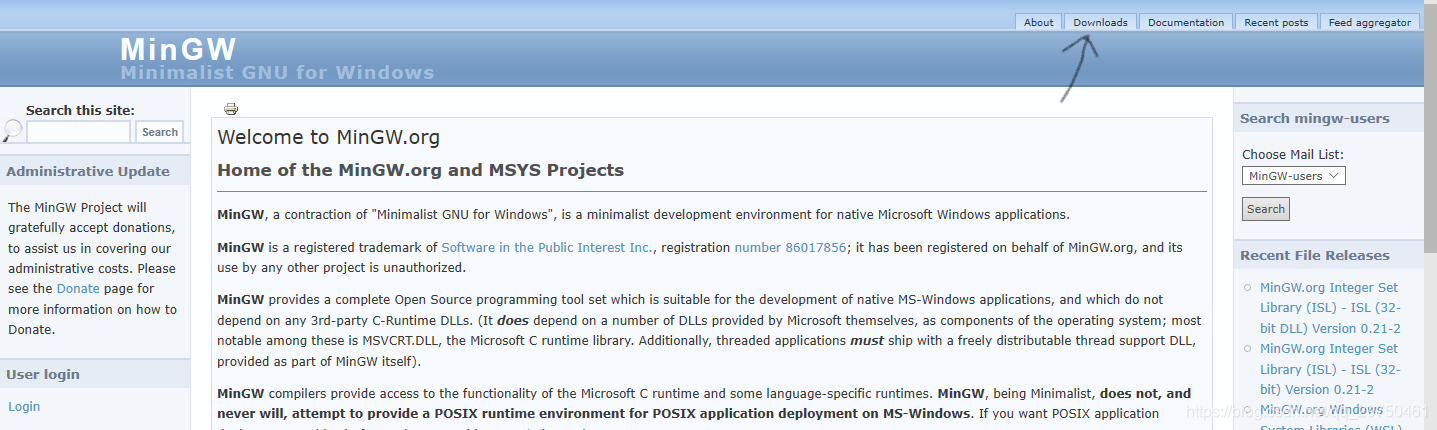Screen dimensions: 1437x430
Task: Click the Welcome to MinGW.org heading
Action: (x=328, y=138)
